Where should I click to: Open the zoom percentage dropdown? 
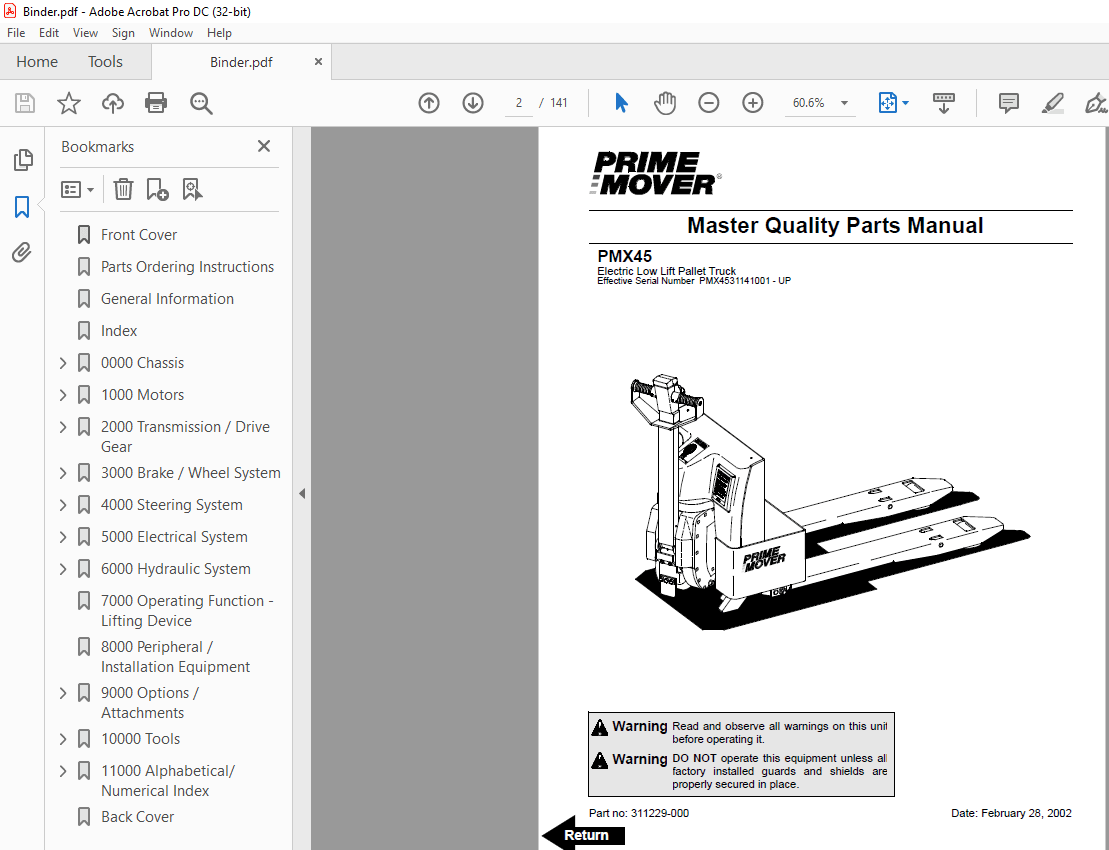pyautogui.click(x=843, y=102)
